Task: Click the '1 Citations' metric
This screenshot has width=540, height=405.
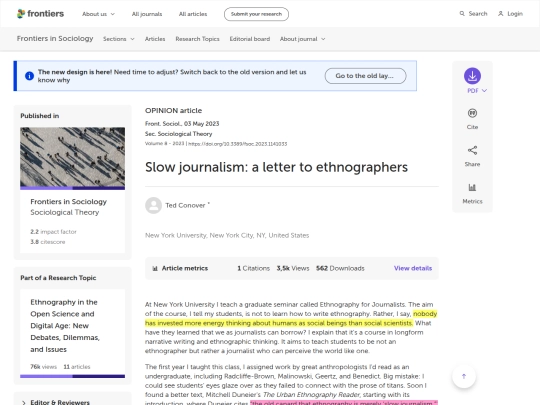Action: point(253,268)
